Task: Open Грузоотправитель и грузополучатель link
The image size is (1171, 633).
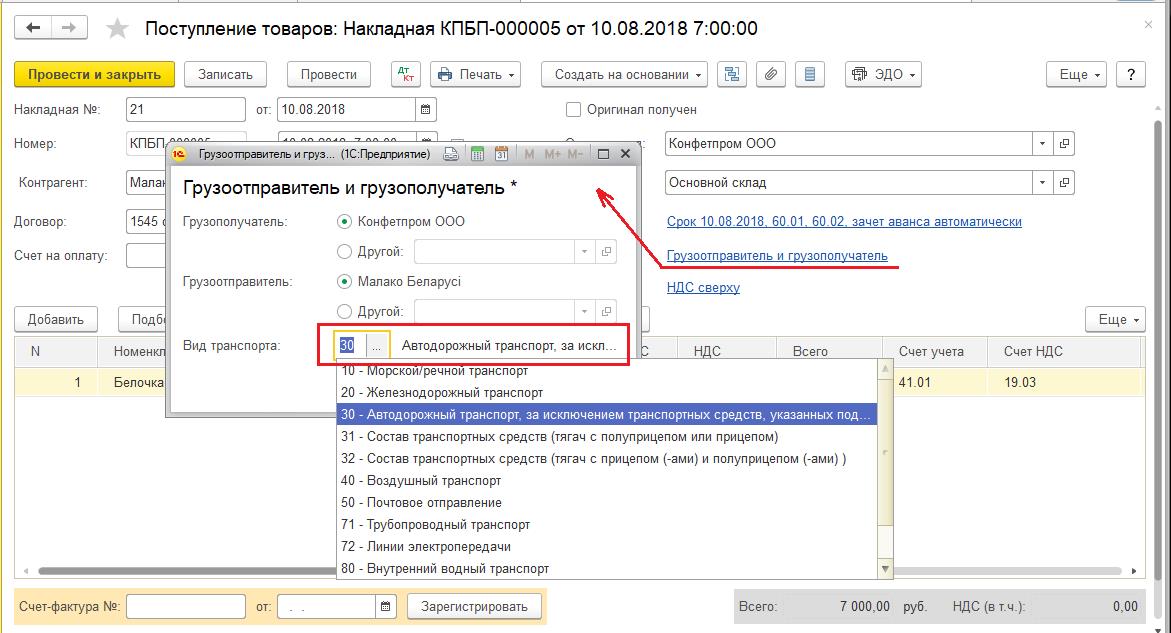Action: 777,255
